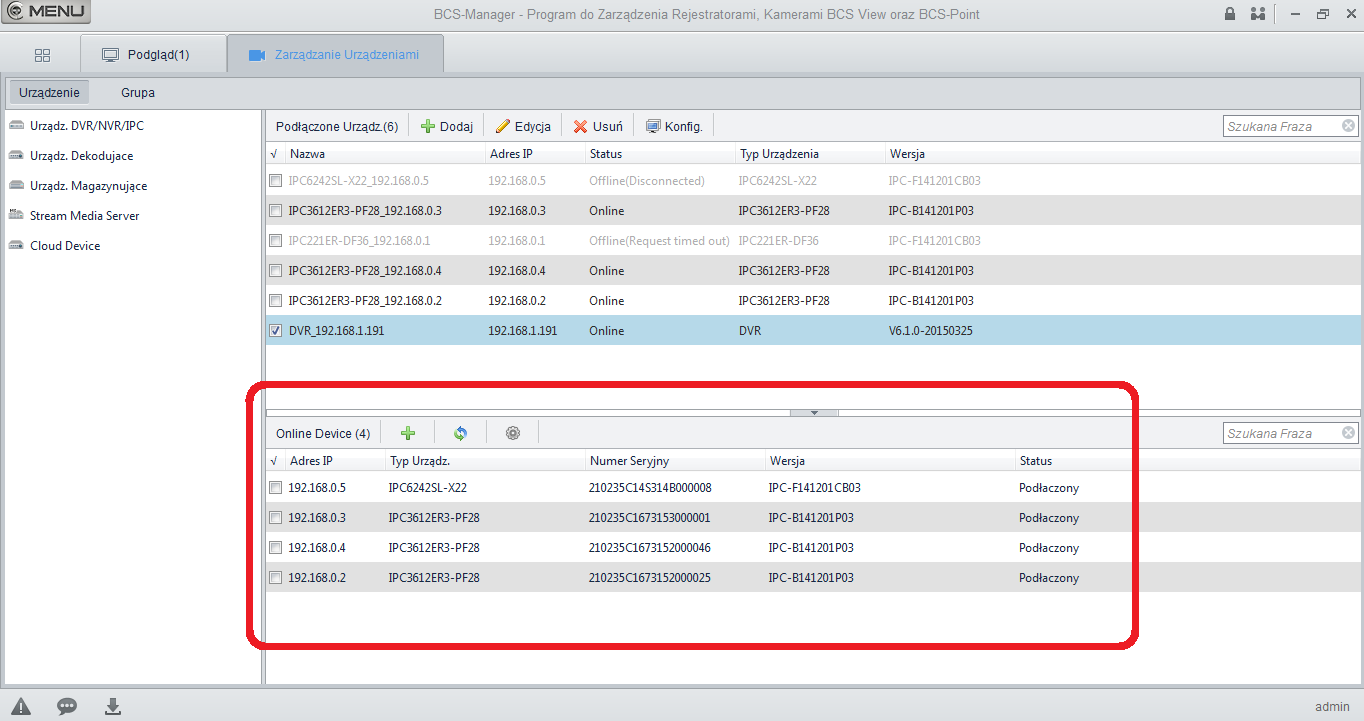Screen dimensions: 1364x721
Task: Check online device 192.168.0.3 checkbox
Action: point(275,518)
